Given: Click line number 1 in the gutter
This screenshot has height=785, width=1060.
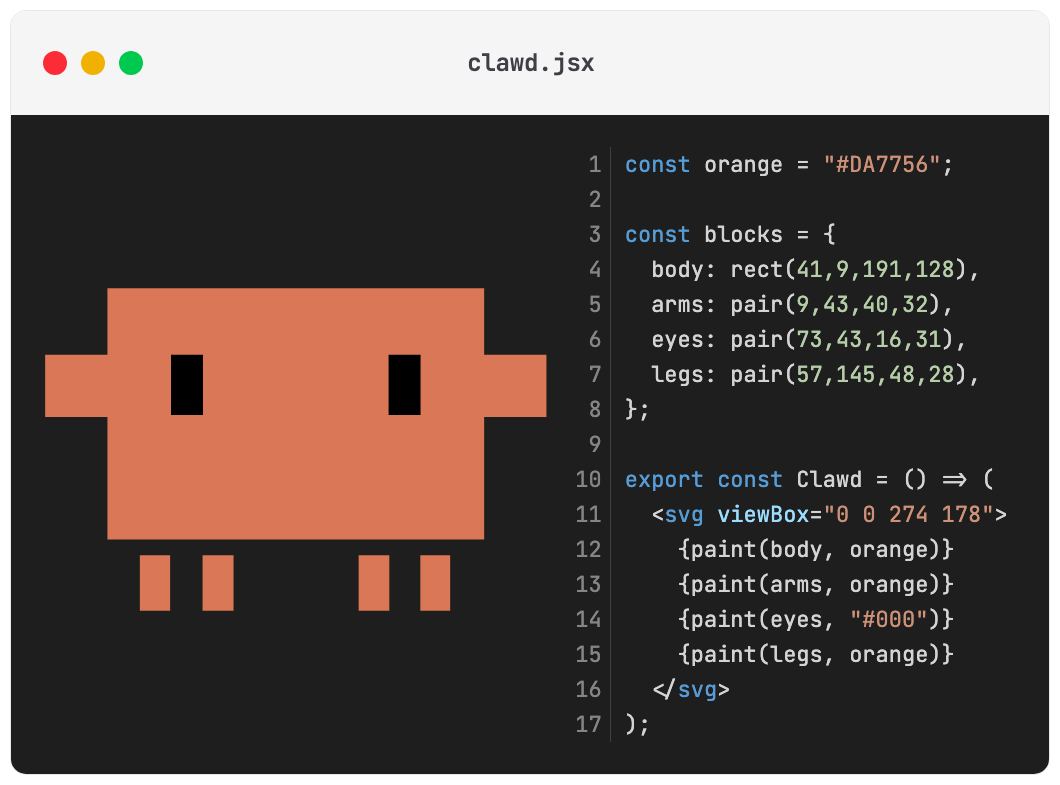Looking at the screenshot, I should 594,164.
